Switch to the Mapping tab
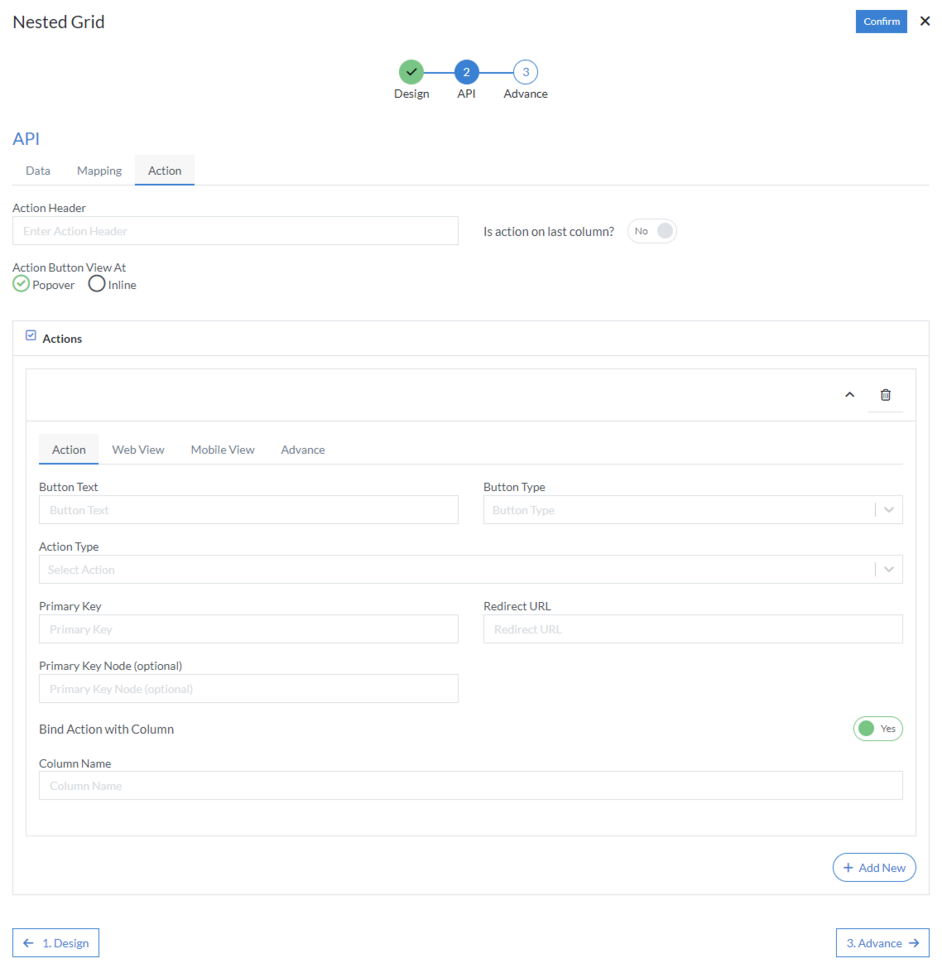This screenshot has width=942, height=968. tap(99, 171)
